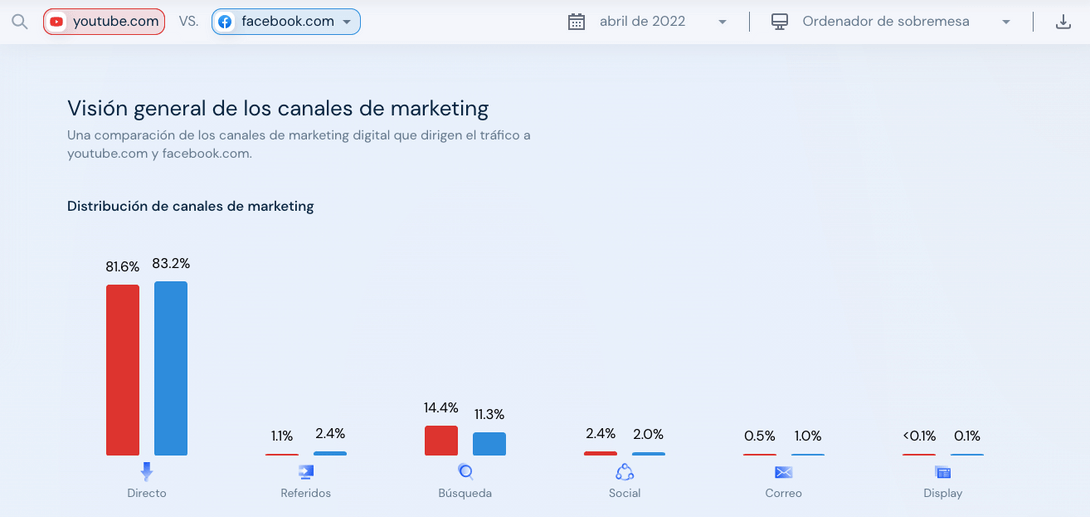Click the Correo envelope icon
The image size is (1090, 517).
tap(783, 472)
